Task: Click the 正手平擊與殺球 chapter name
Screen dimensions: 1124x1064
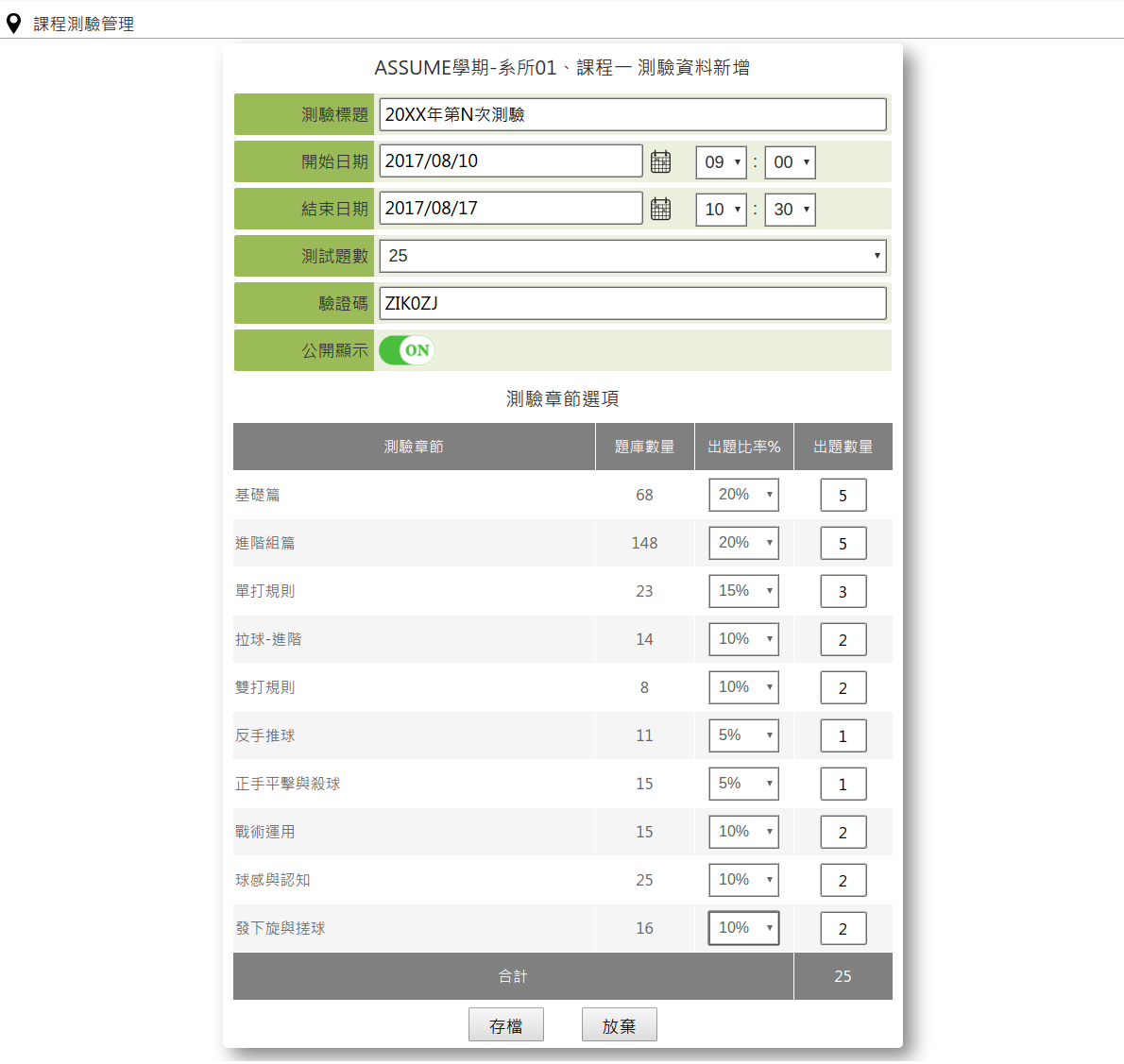Action: (287, 784)
